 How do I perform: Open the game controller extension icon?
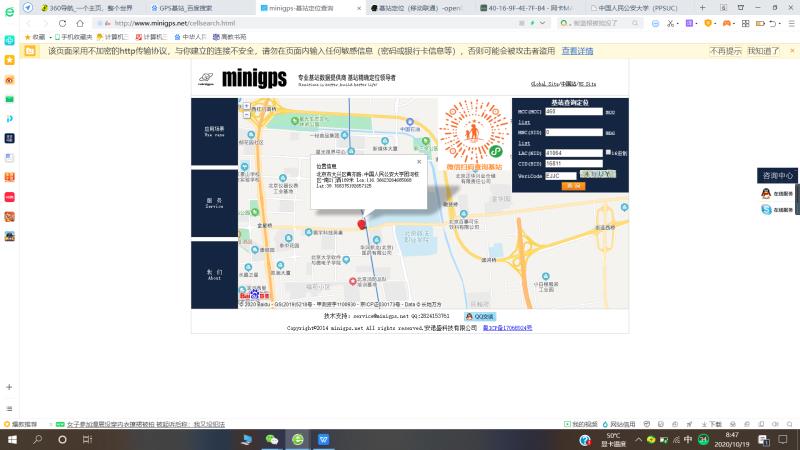point(727,23)
